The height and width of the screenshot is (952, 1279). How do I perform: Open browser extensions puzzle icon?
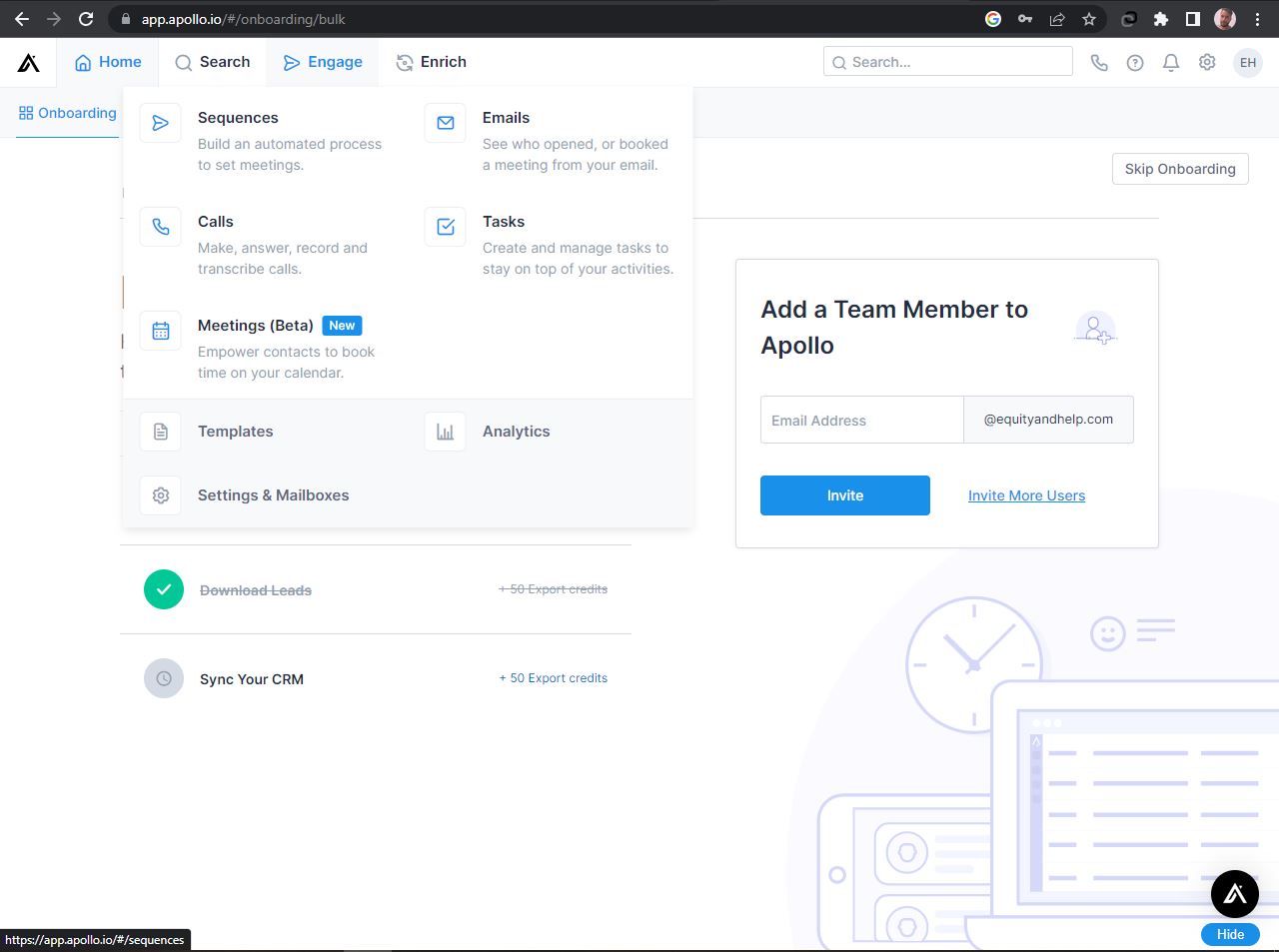click(1161, 19)
